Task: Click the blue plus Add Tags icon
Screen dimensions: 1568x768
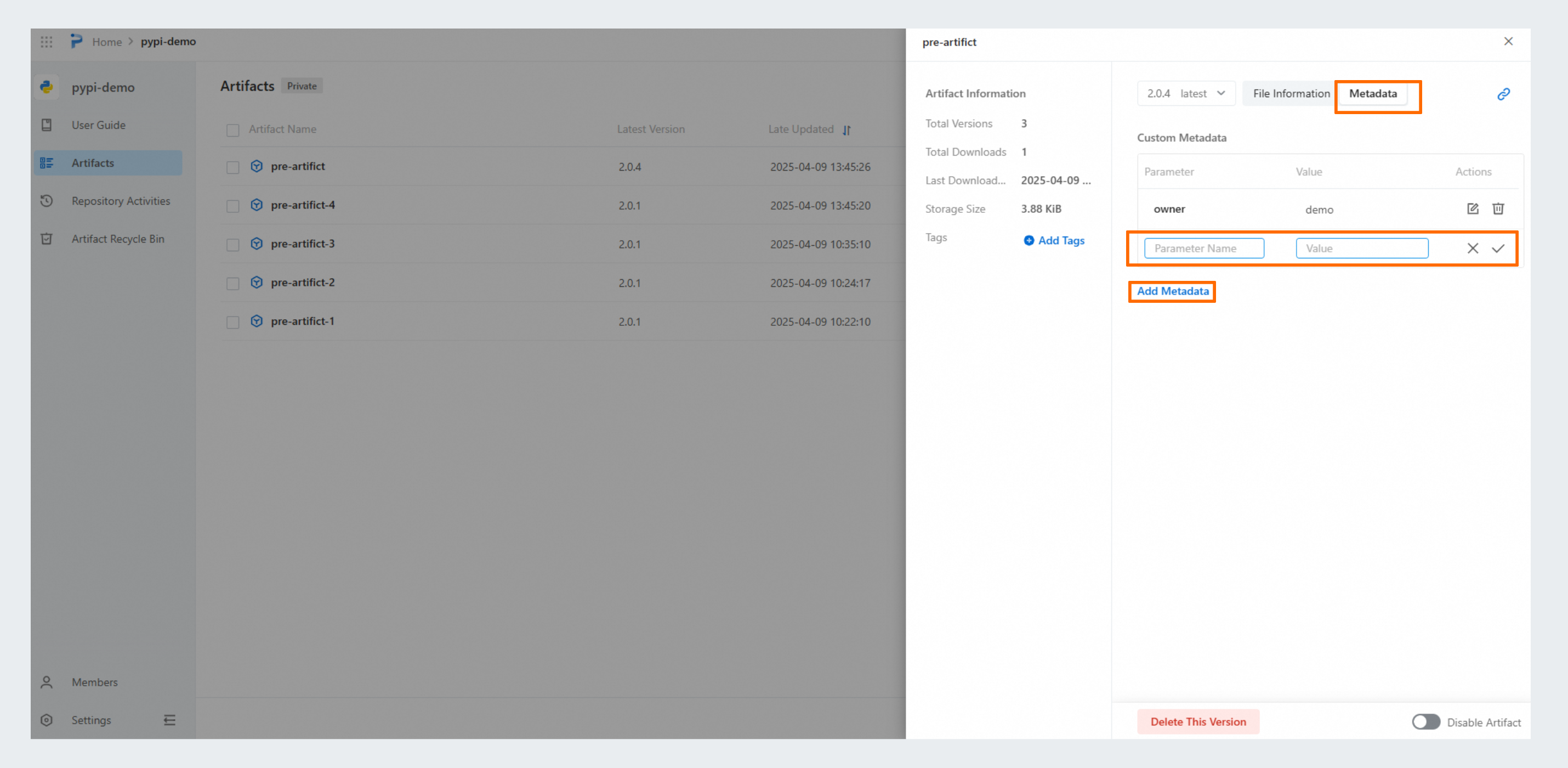Action: tap(1028, 241)
